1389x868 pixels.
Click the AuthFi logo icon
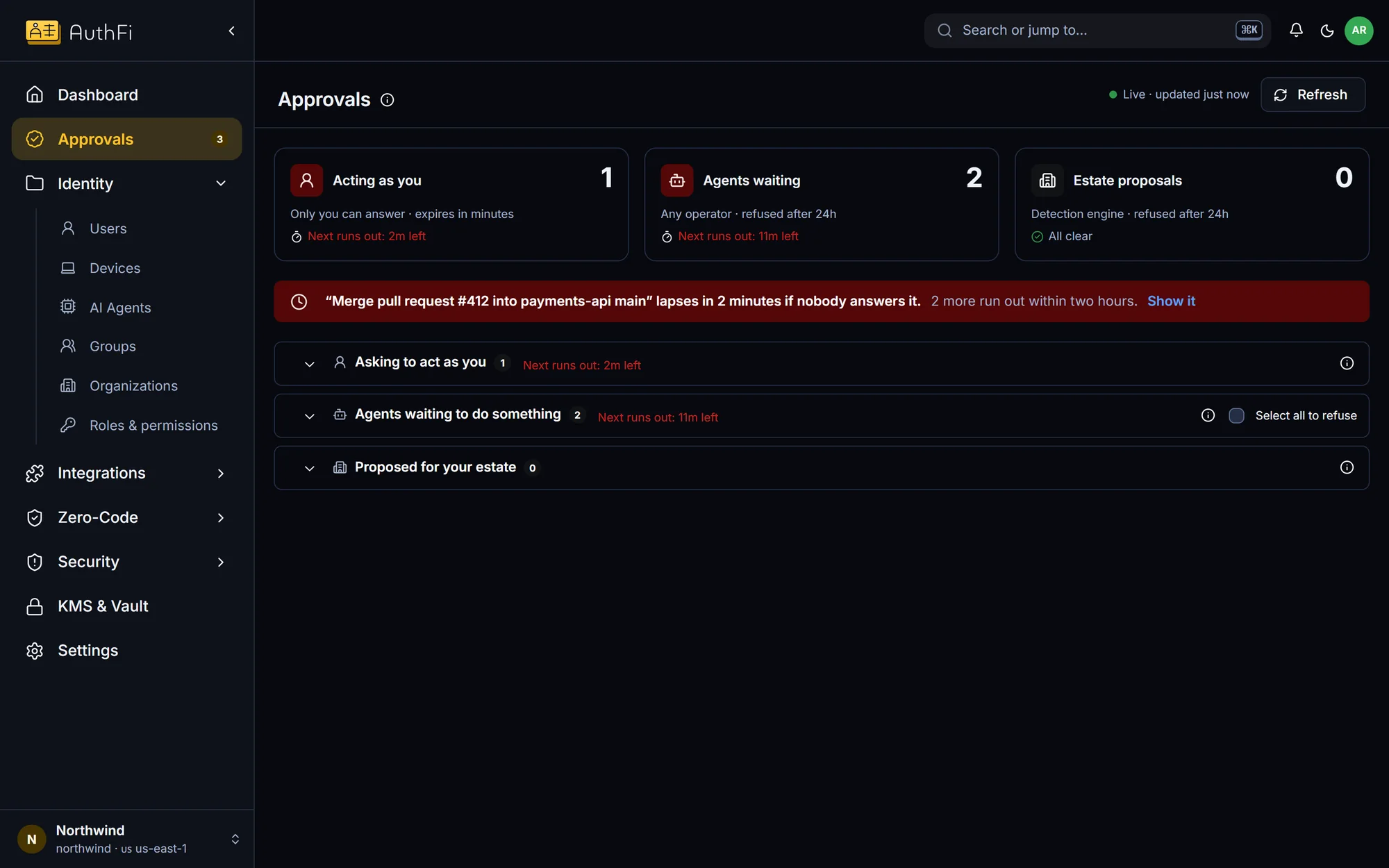coord(43,31)
